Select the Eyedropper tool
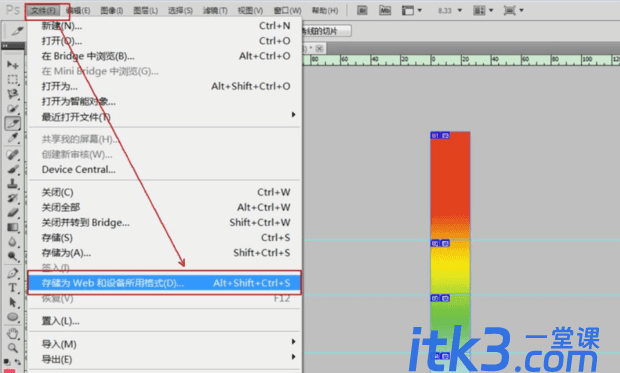 tap(13, 138)
